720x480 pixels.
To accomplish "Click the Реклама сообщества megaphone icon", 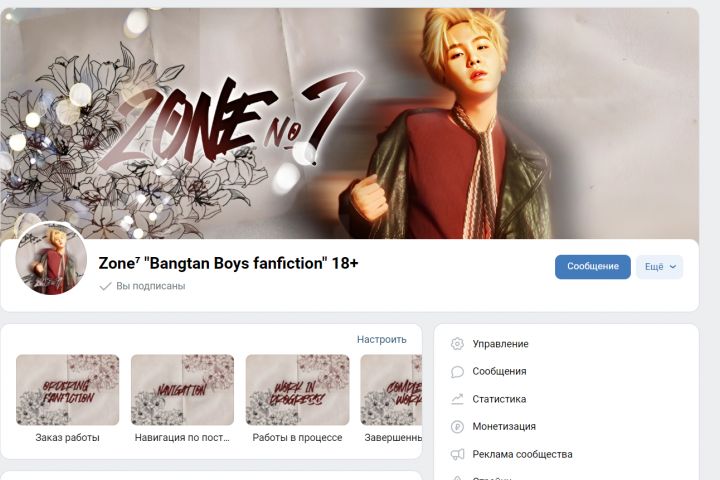I will [457, 454].
